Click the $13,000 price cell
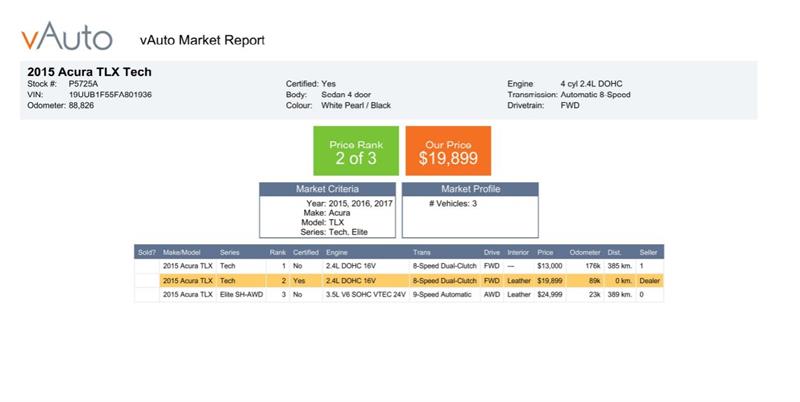Viewport: 800px width, 402px height. click(549, 266)
